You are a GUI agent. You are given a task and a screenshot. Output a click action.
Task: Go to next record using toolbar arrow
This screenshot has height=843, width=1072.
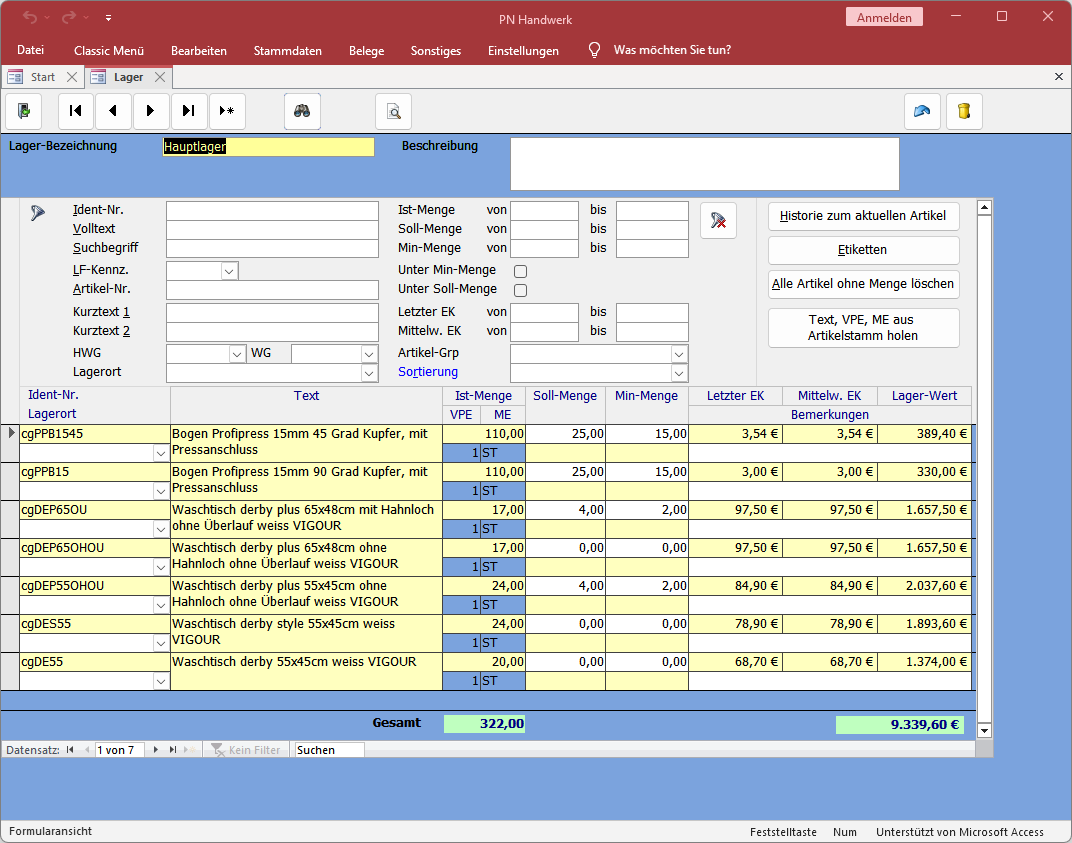[x=151, y=111]
